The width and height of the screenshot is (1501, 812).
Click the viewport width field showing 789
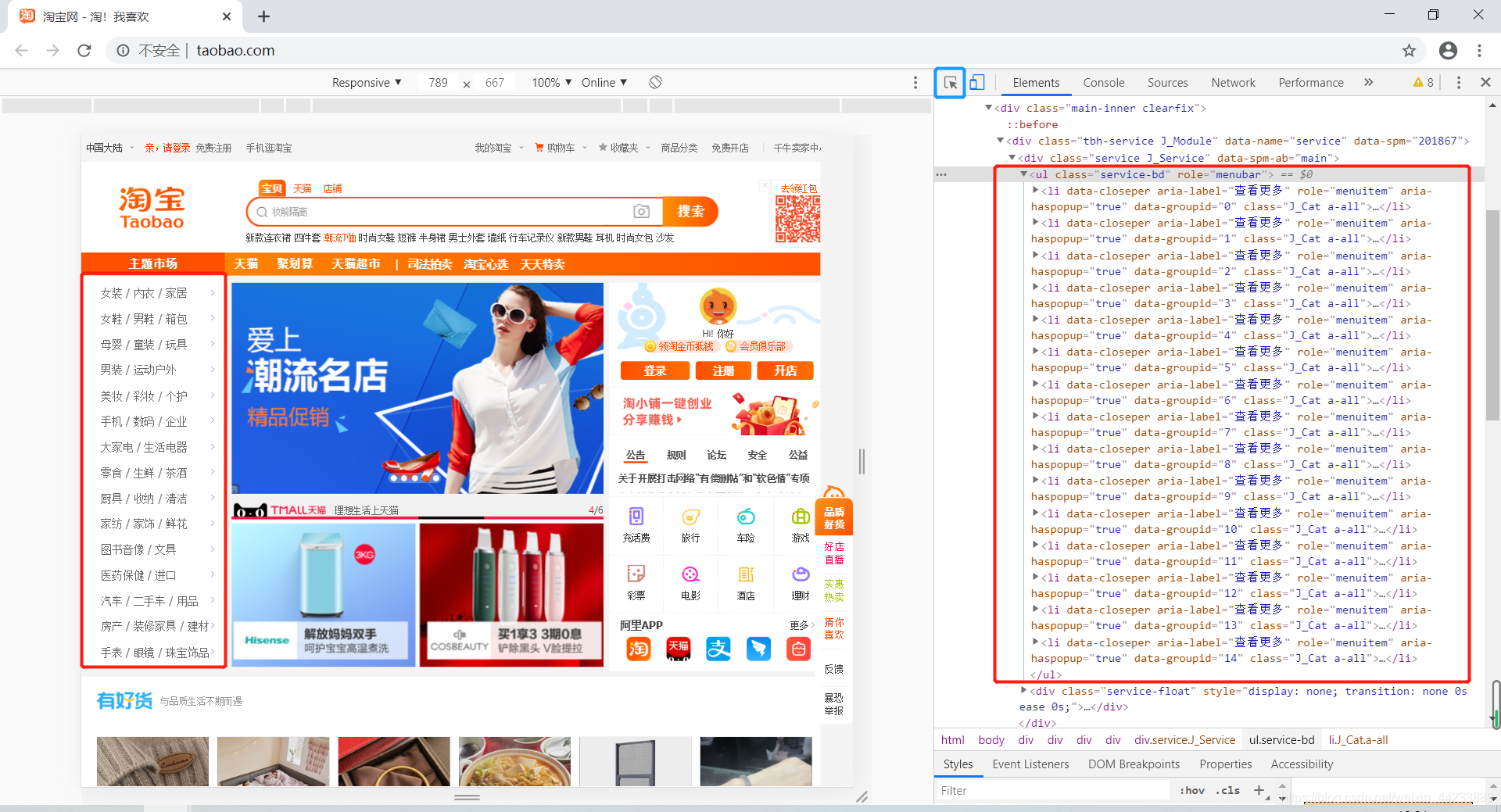pos(438,82)
